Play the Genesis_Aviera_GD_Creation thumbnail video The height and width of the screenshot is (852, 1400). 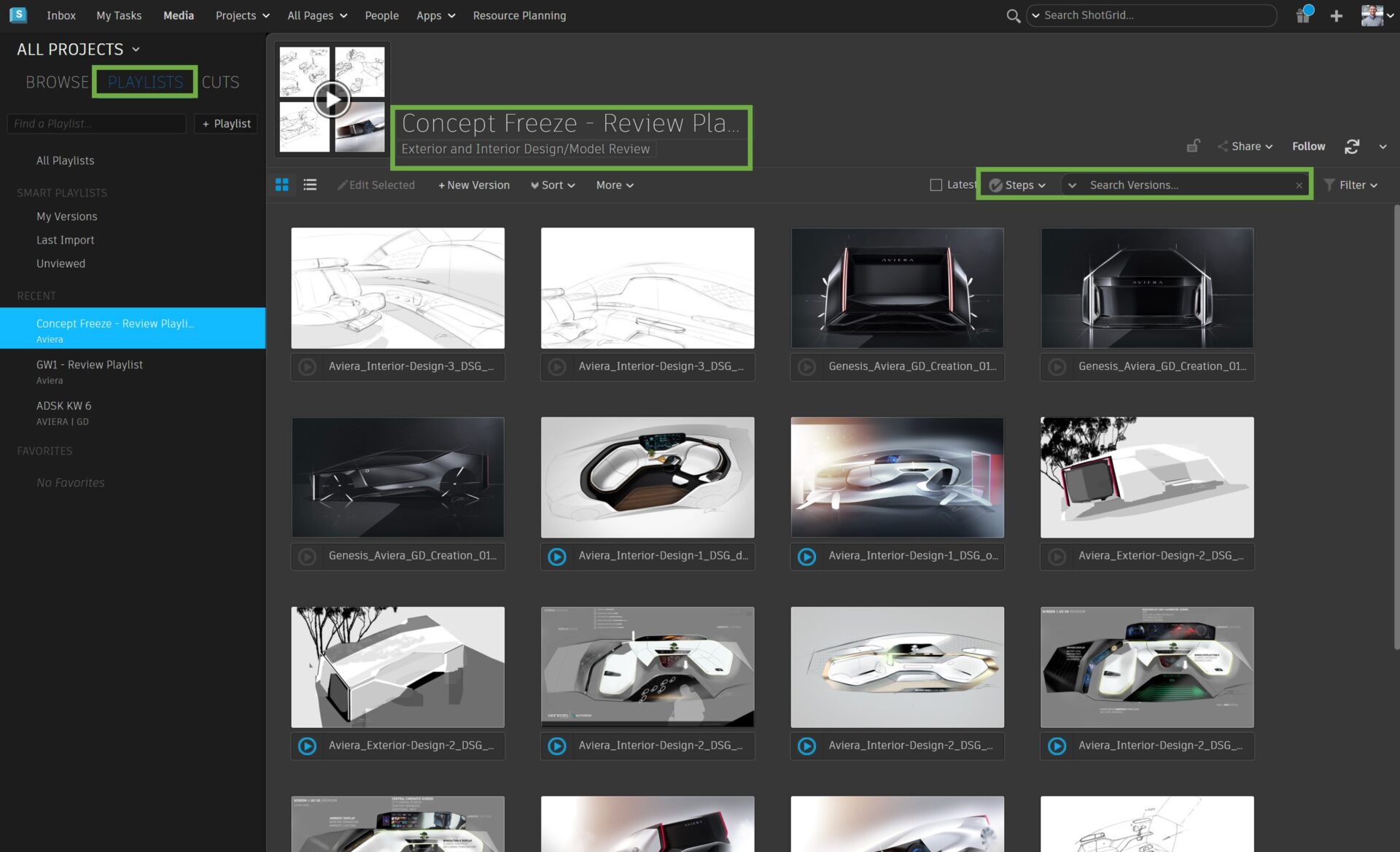tap(807, 367)
